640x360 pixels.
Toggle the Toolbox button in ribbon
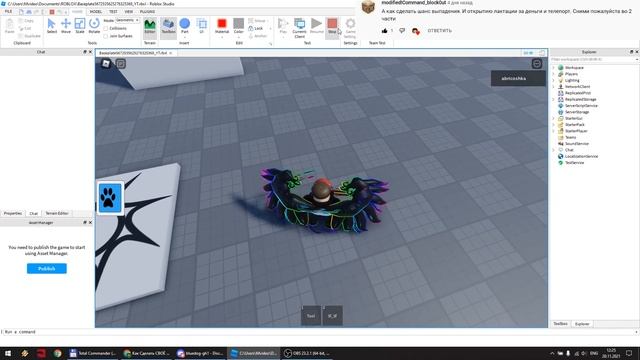point(168,25)
